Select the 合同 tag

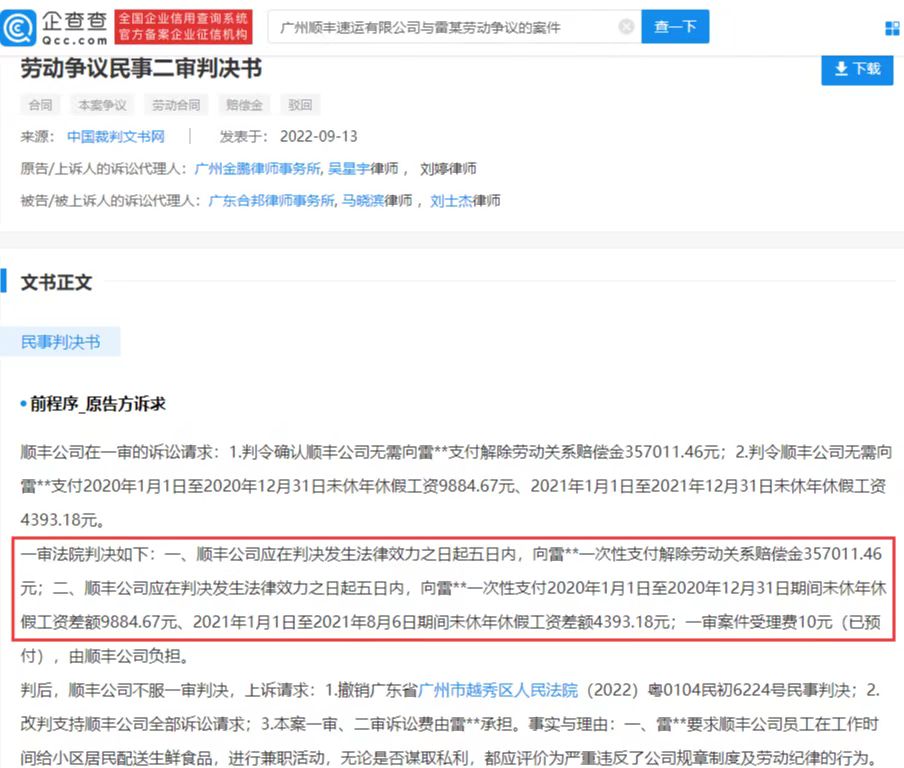click(40, 105)
